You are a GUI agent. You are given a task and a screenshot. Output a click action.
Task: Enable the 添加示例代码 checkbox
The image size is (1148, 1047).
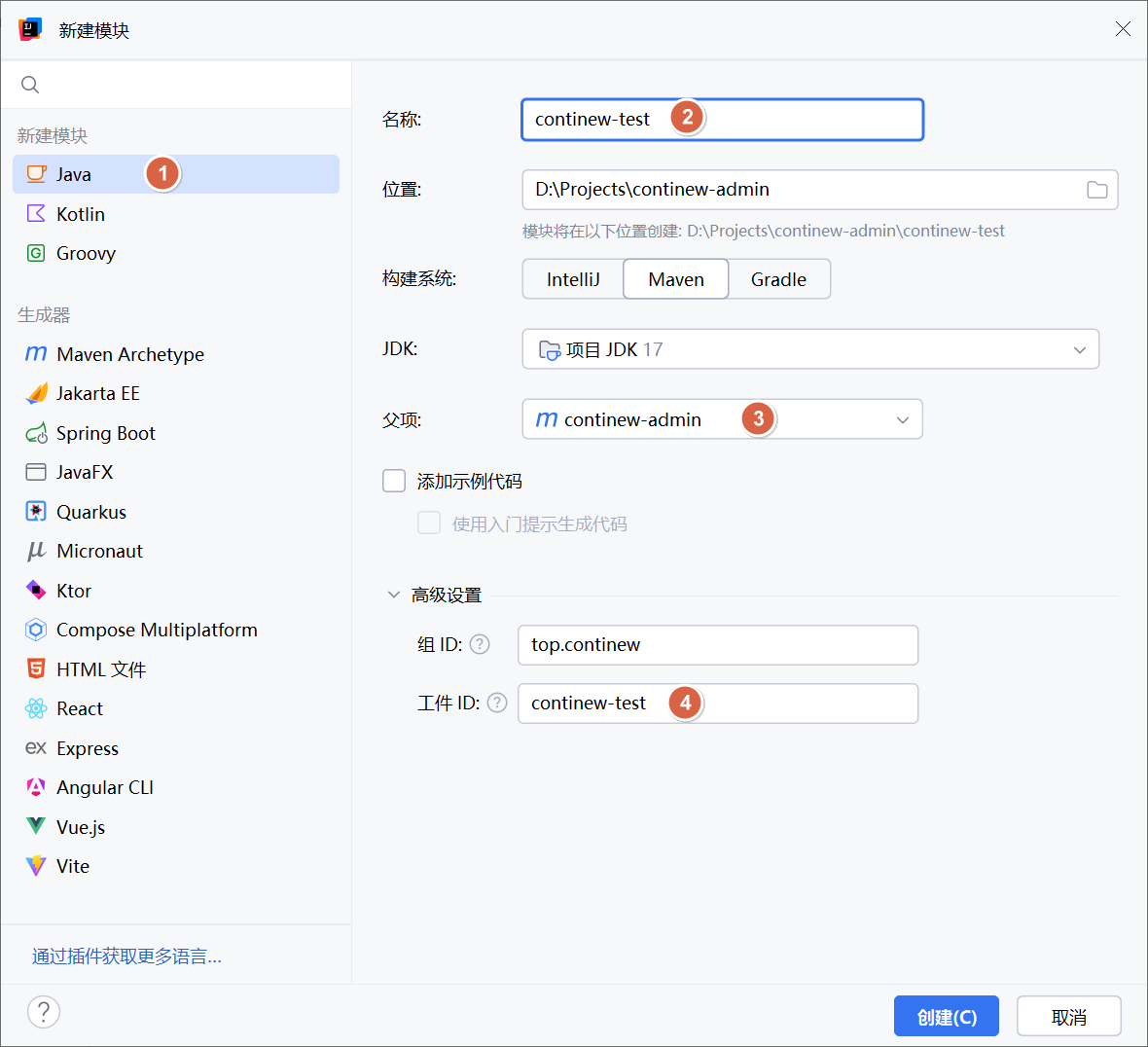pyautogui.click(x=394, y=481)
